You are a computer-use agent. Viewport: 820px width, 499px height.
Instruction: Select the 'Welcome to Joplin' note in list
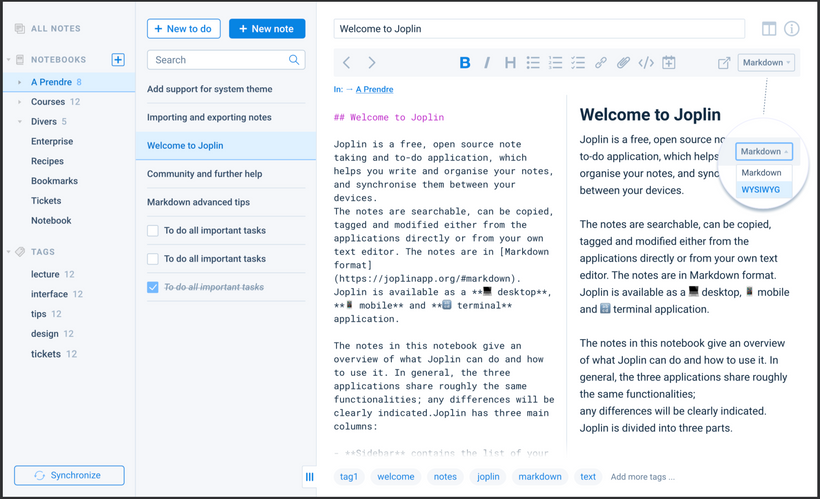click(226, 145)
